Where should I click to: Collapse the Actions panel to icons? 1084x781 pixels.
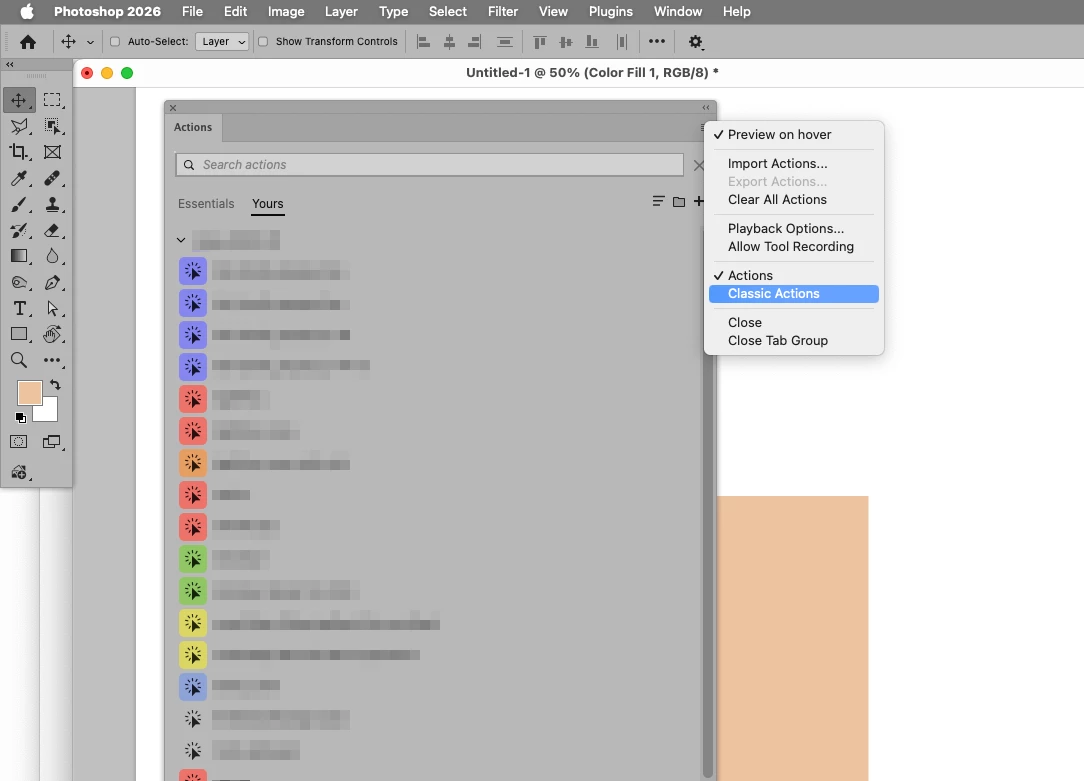point(706,107)
